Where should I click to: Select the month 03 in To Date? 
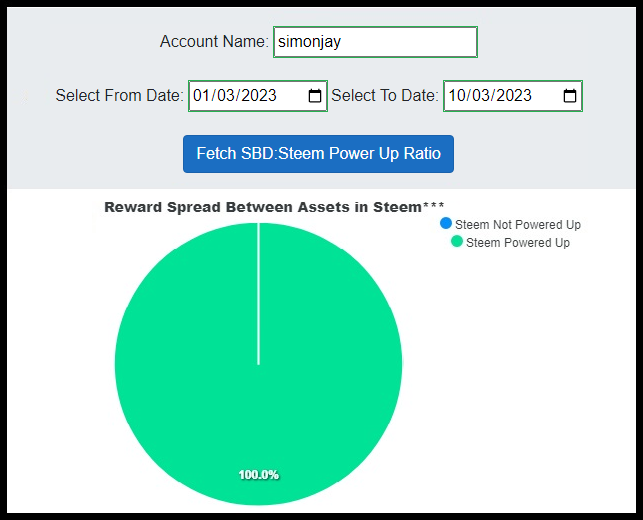click(480, 96)
